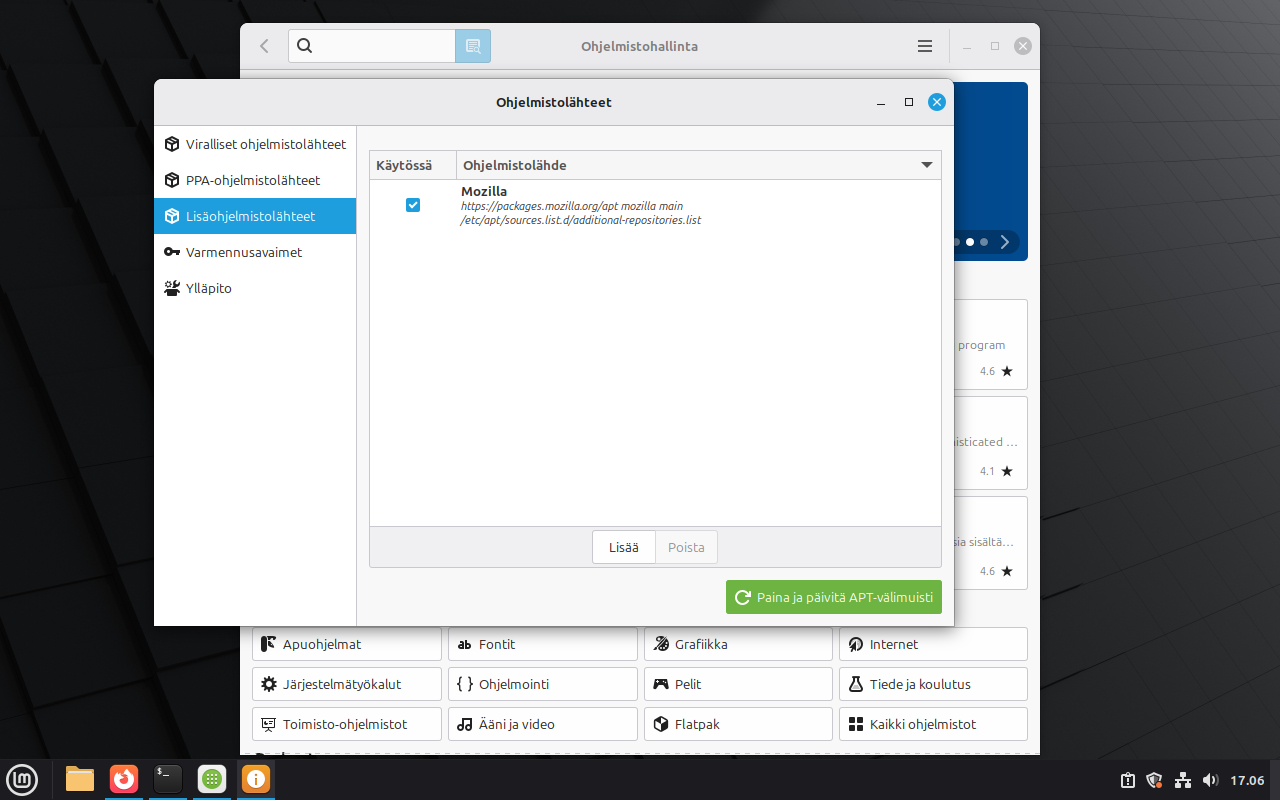Advance banner with right chevron arrow
Image resolution: width=1280 pixels, height=800 pixels.
coord(1005,242)
